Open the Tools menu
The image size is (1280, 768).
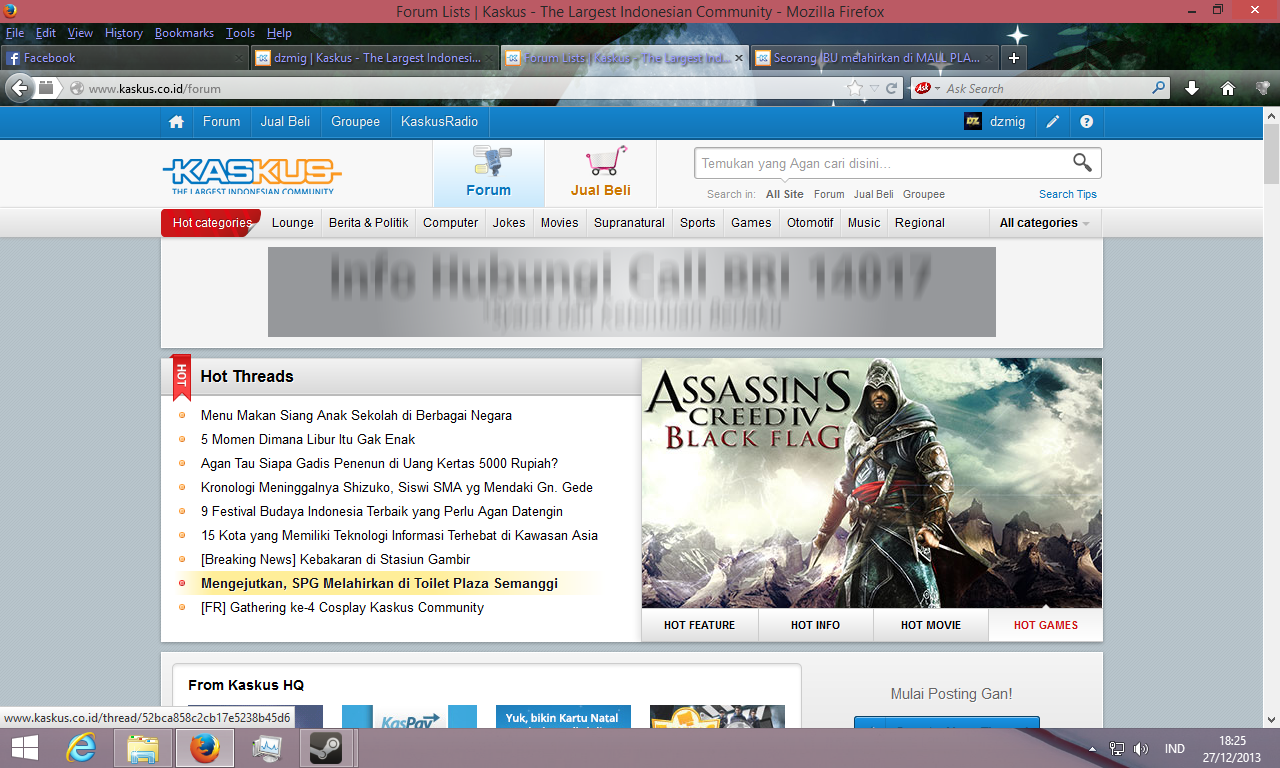[240, 33]
